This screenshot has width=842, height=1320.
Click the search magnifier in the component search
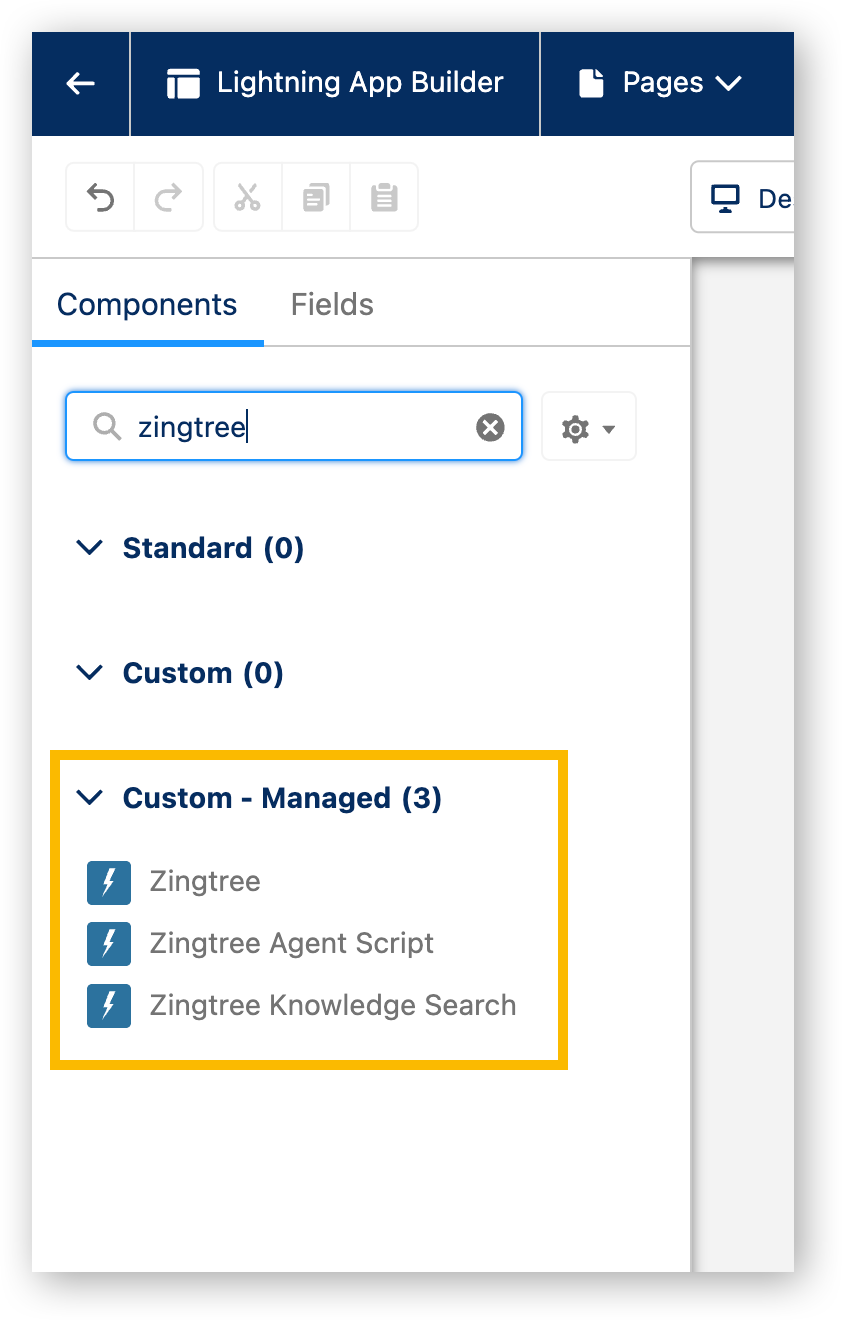point(105,426)
